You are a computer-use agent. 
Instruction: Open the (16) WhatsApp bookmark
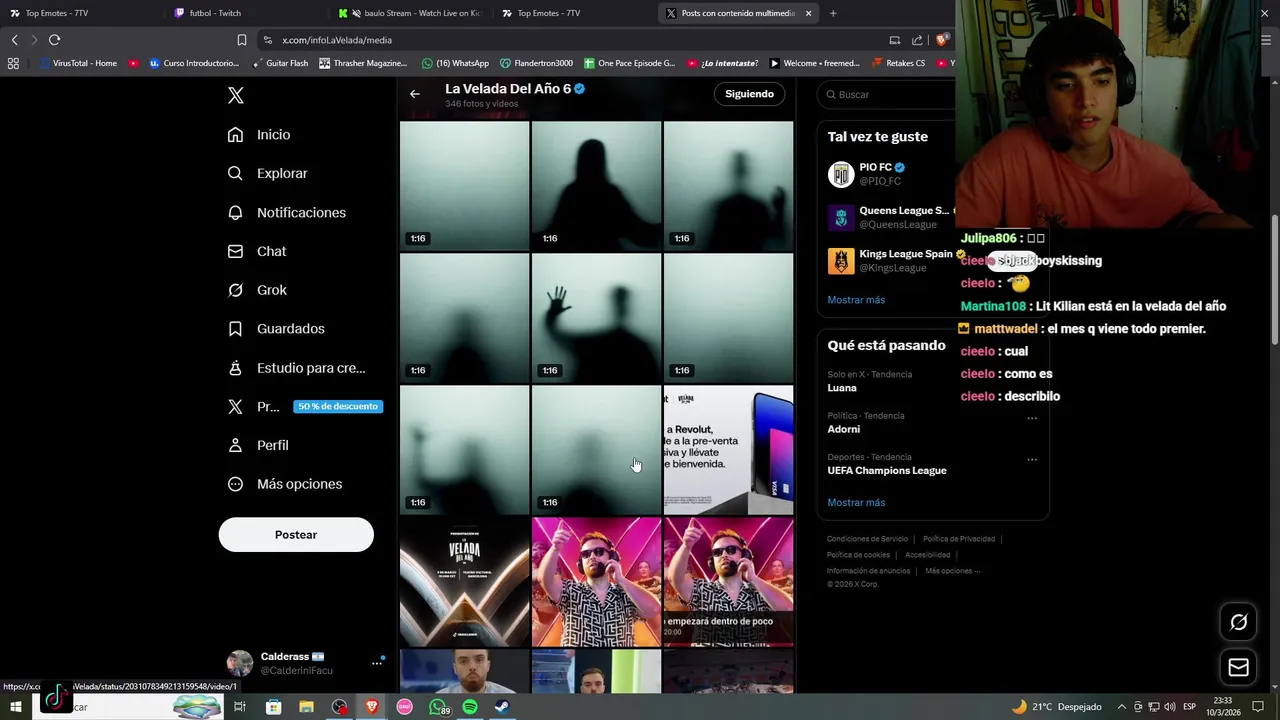coord(455,63)
